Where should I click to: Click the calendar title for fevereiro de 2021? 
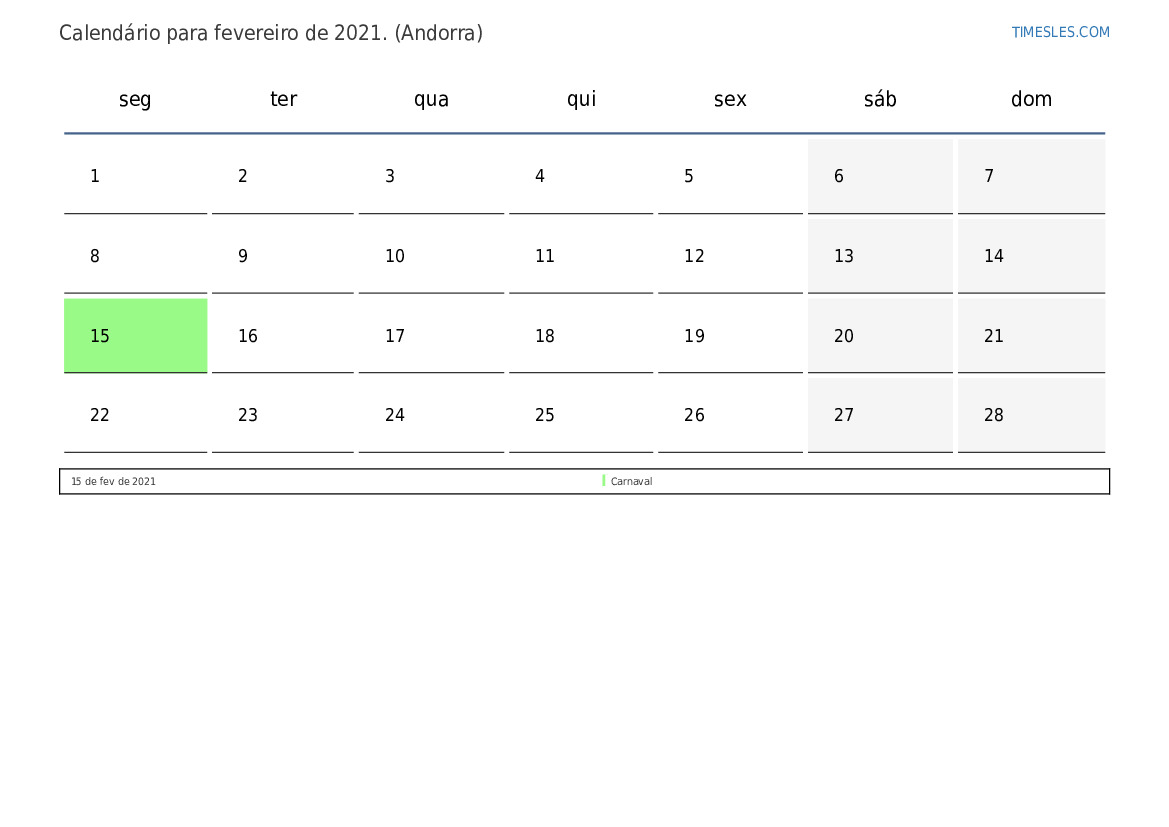click(271, 34)
